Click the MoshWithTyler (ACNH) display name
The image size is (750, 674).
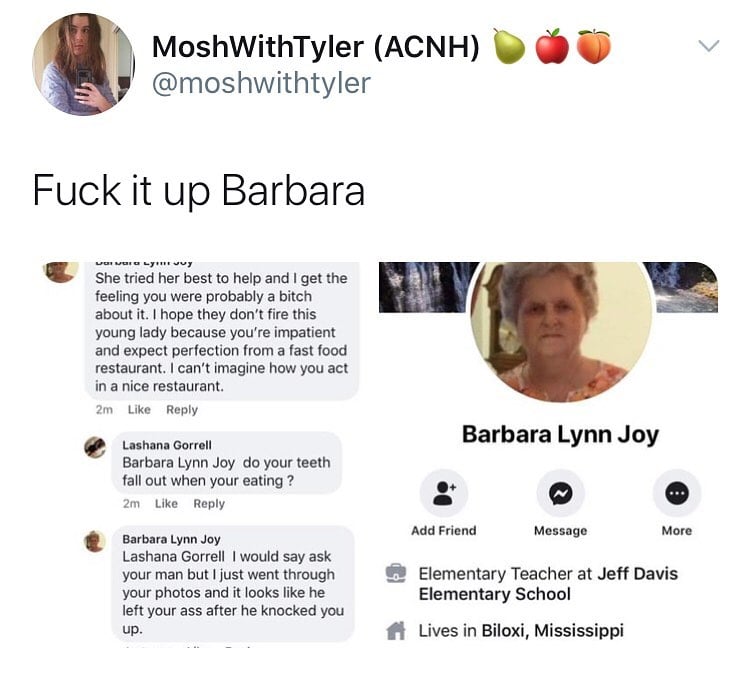(316, 47)
